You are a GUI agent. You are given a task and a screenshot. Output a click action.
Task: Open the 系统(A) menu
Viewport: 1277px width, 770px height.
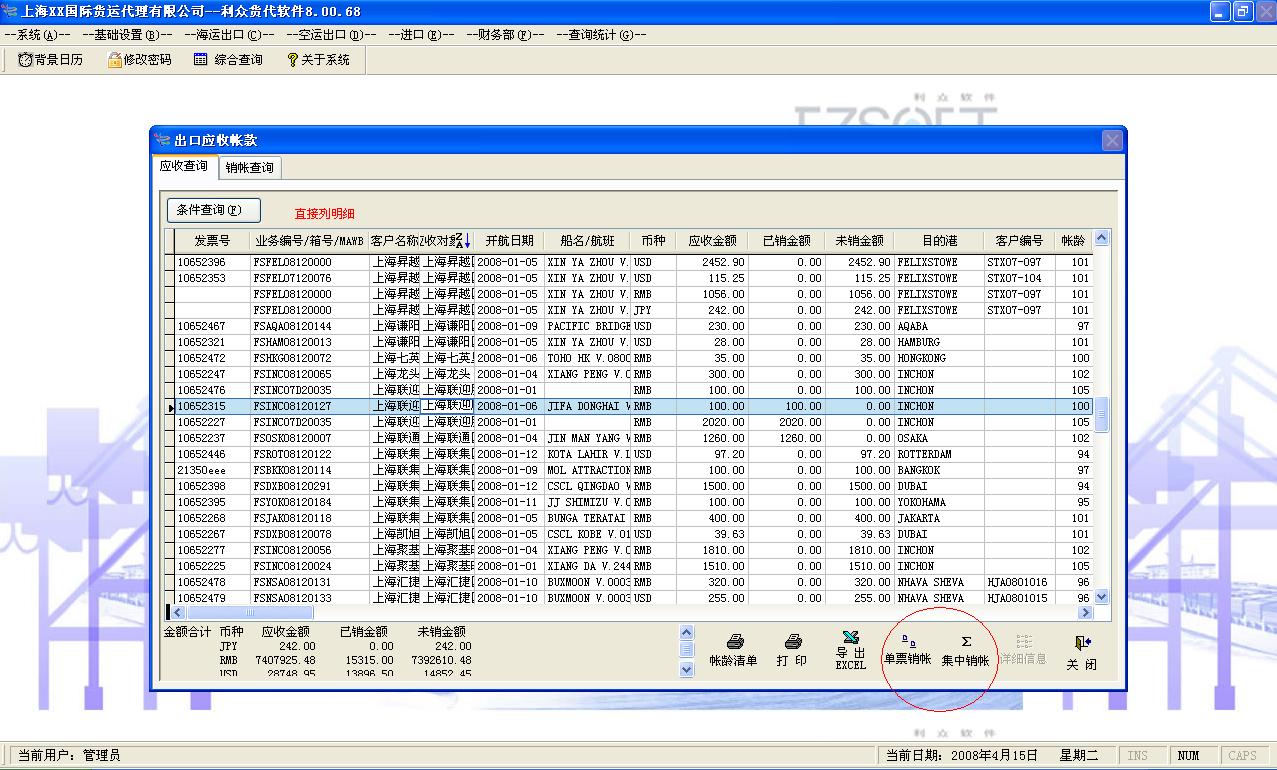coord(38,34)
